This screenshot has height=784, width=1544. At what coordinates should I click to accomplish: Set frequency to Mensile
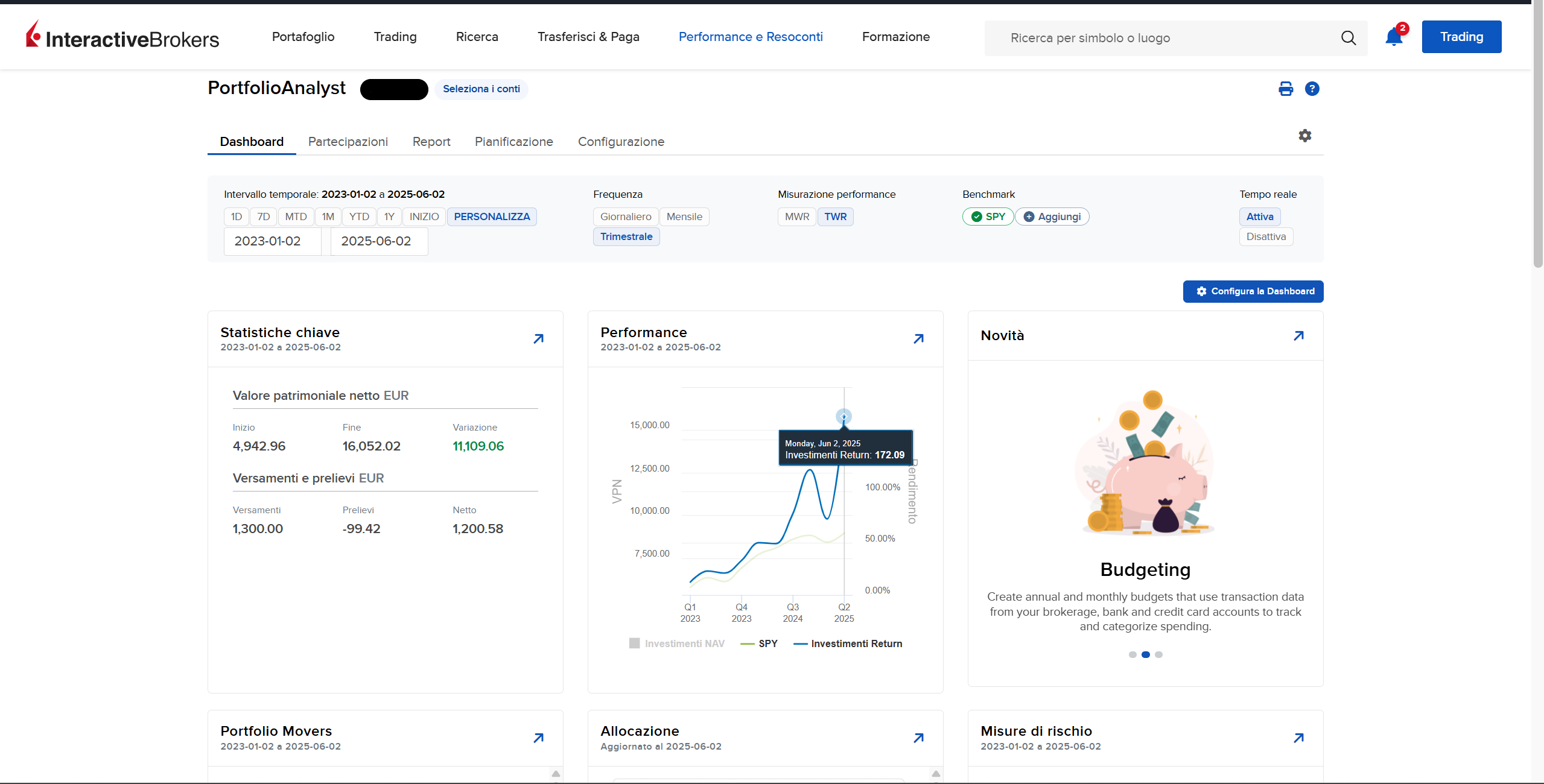tap(684, 217)
